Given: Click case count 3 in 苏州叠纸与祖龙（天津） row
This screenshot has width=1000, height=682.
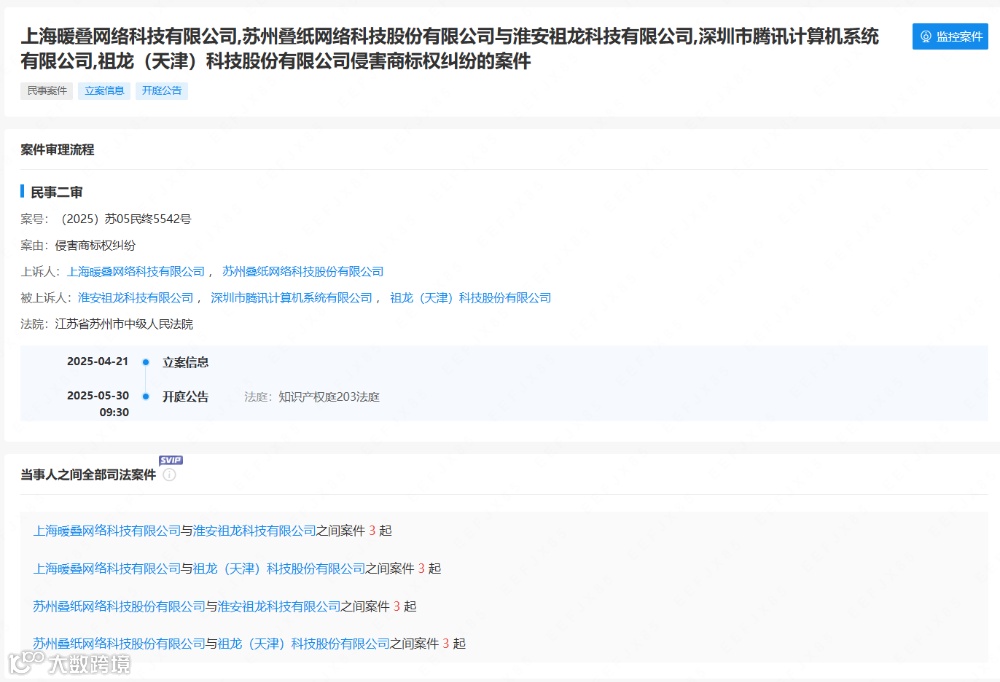Looking at the screenshot, I should pyautogui.click(x=446, y=644).
